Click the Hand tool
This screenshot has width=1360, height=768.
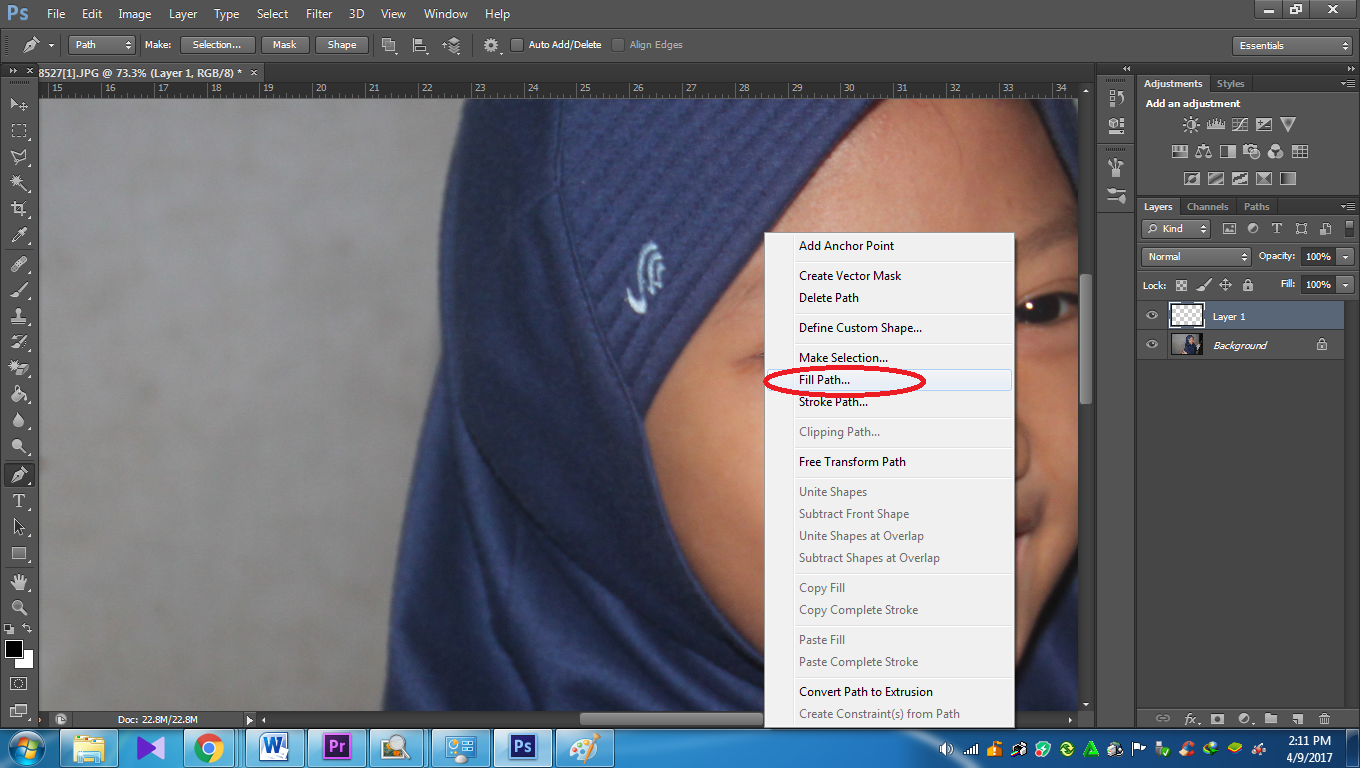(18, 581)
